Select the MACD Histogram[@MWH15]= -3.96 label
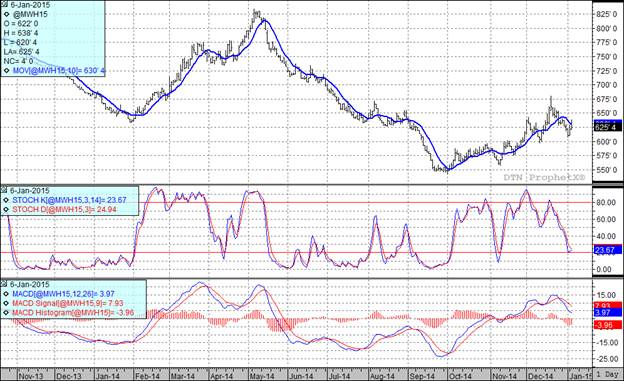624x381 pixels. pyautogui.click(x=73, y=313)
